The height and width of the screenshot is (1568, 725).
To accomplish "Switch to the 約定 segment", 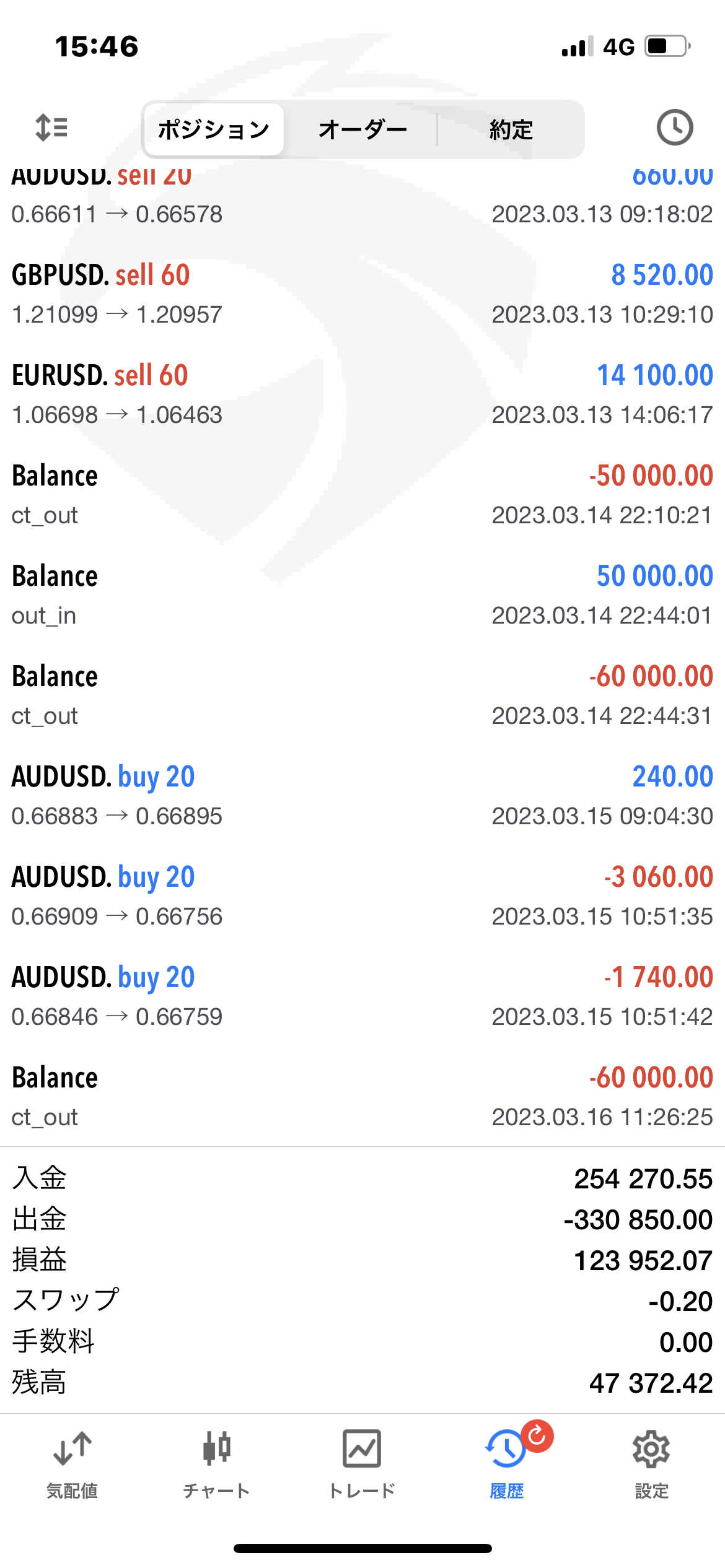I will tap(511, 129).
